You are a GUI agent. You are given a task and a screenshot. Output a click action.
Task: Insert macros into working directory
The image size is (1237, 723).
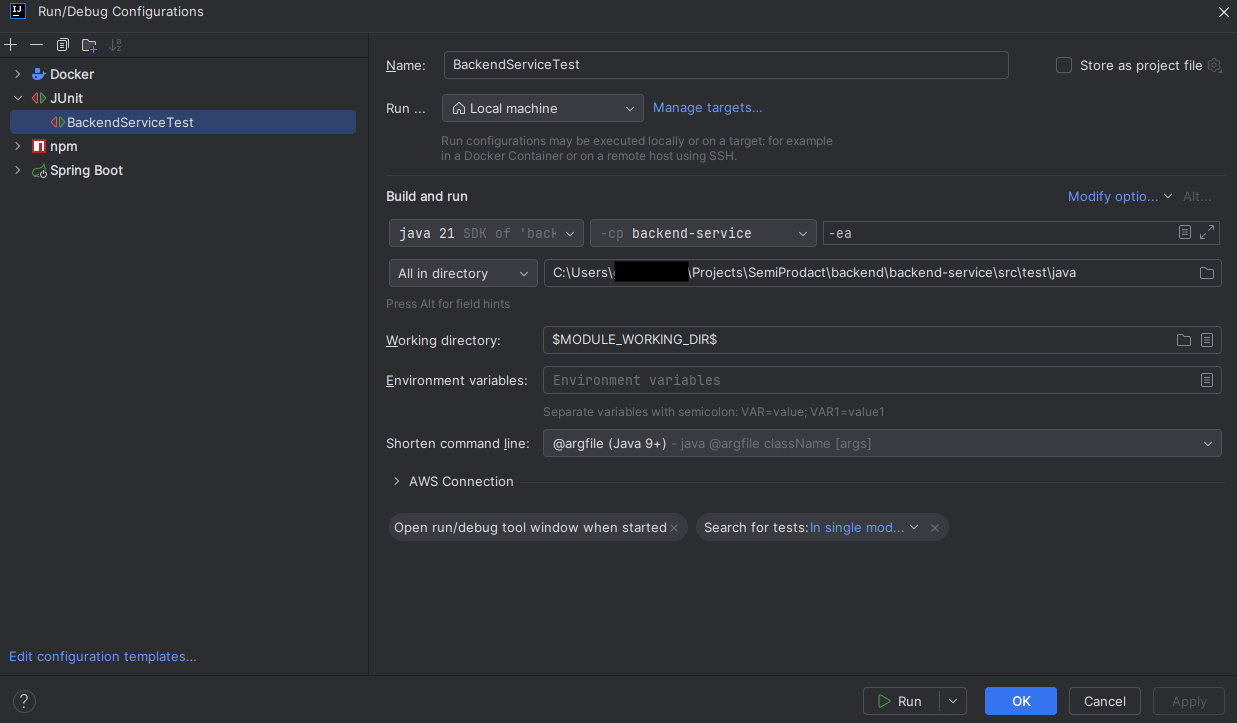(x=1207, y=340)
